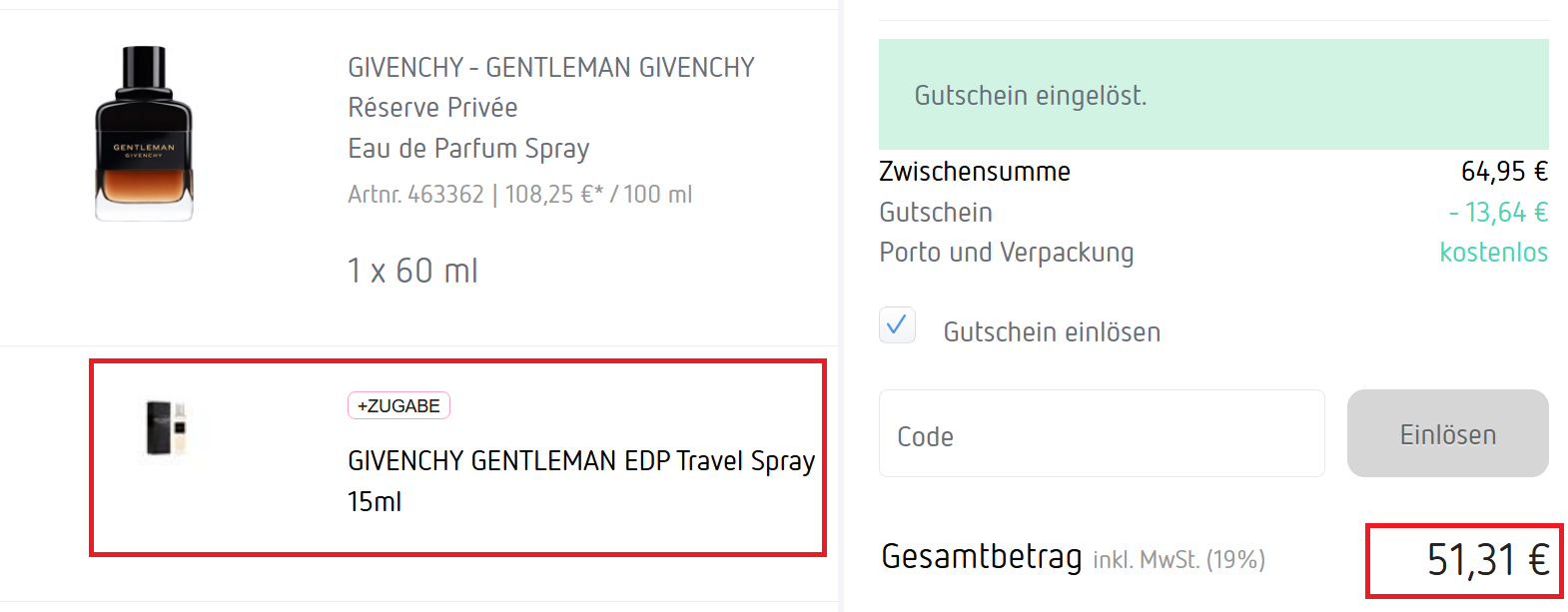This screenshot has width=1568, height=612.
Task: Uncheck the Gutschein einlösen checkbox
Action: coord(897,325)
